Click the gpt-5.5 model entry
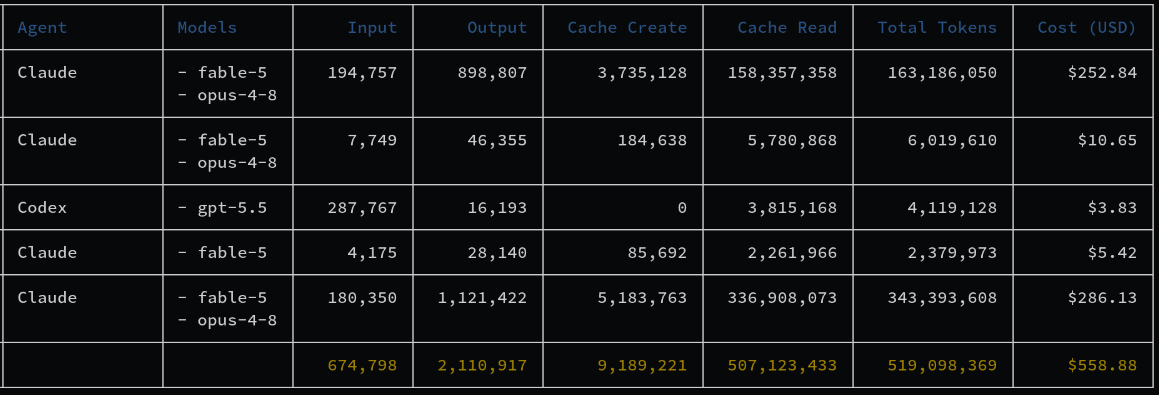This screenshot has height=395, width=1159. coord(222,208)
